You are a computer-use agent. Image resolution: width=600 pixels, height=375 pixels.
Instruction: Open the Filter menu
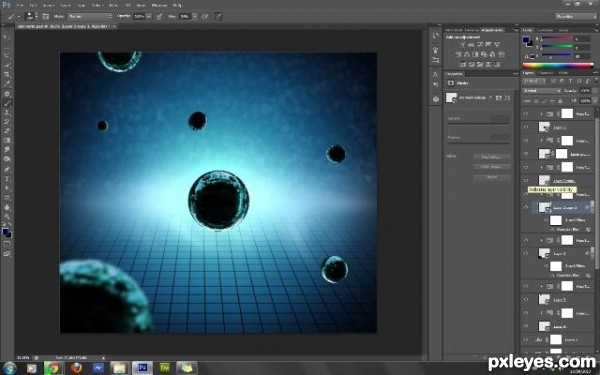(x=113, y=5)
